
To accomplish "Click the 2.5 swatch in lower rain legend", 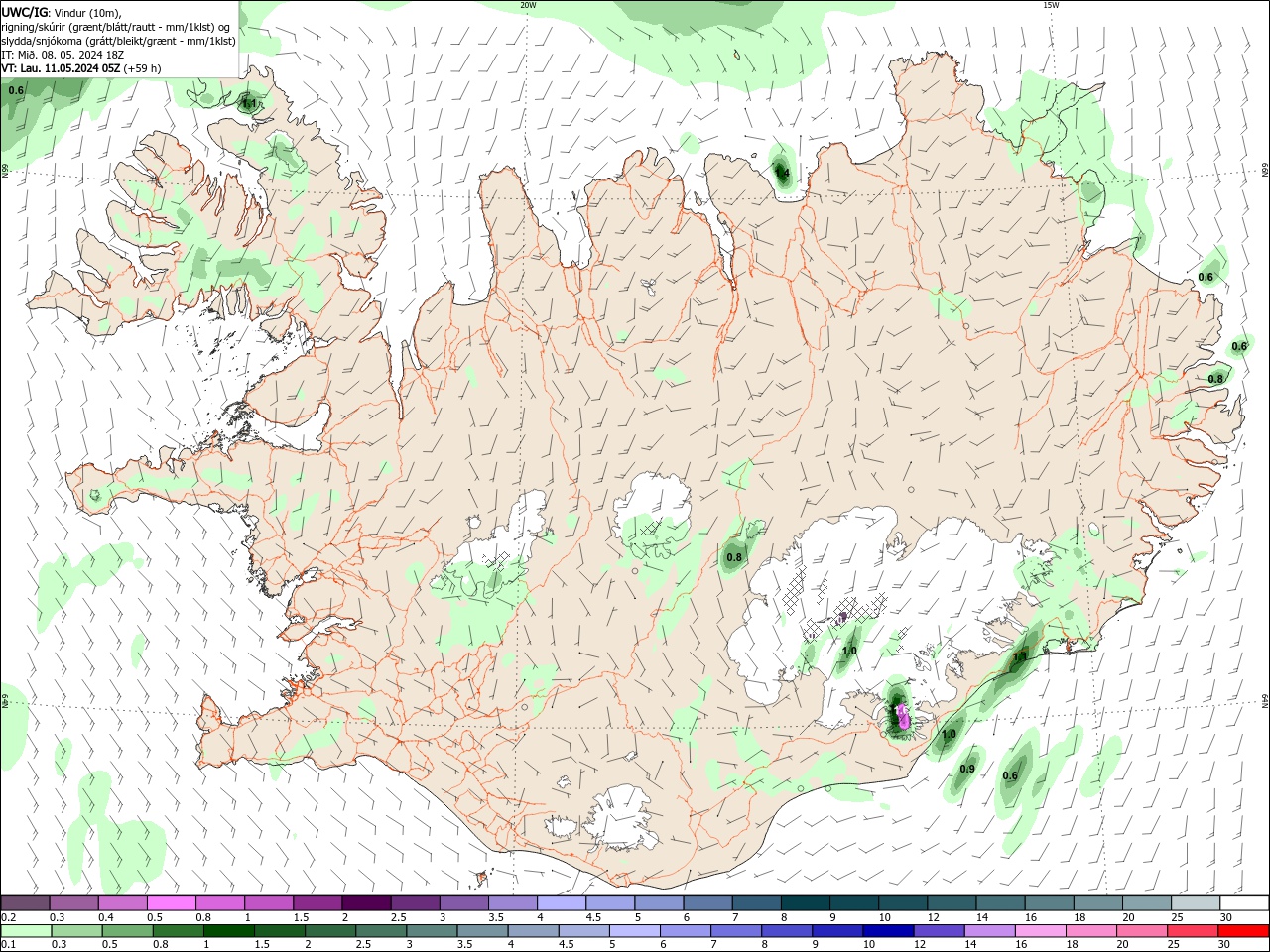I will (x=380, y=931).
